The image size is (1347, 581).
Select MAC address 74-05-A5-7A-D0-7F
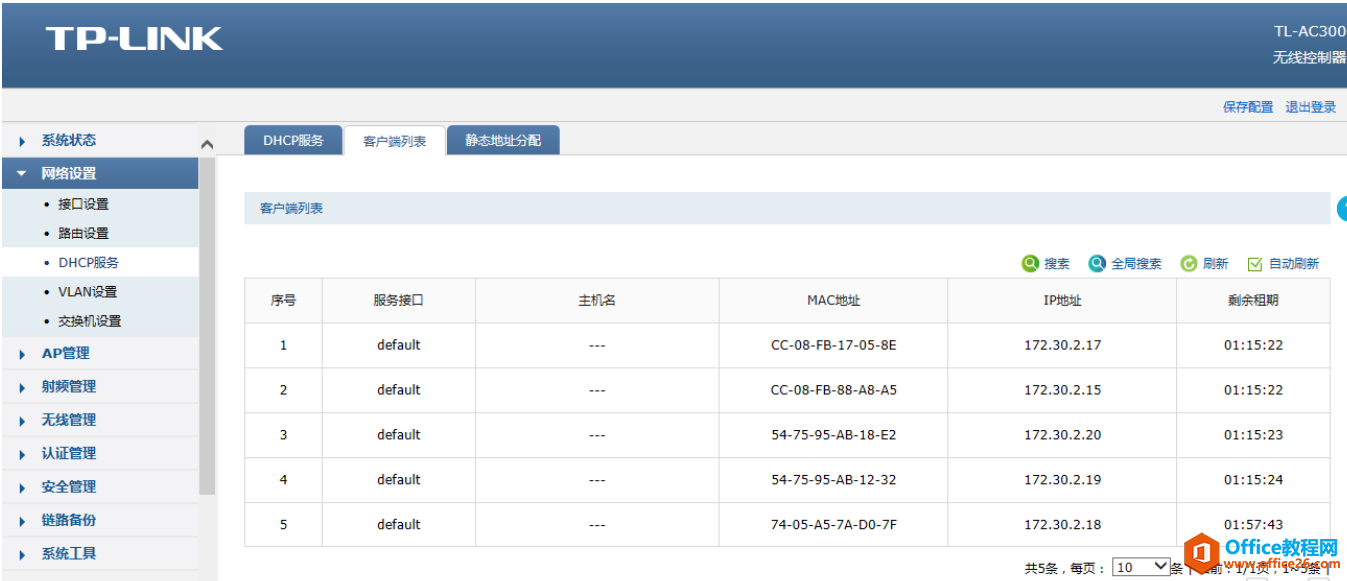[x=833, y=525]
